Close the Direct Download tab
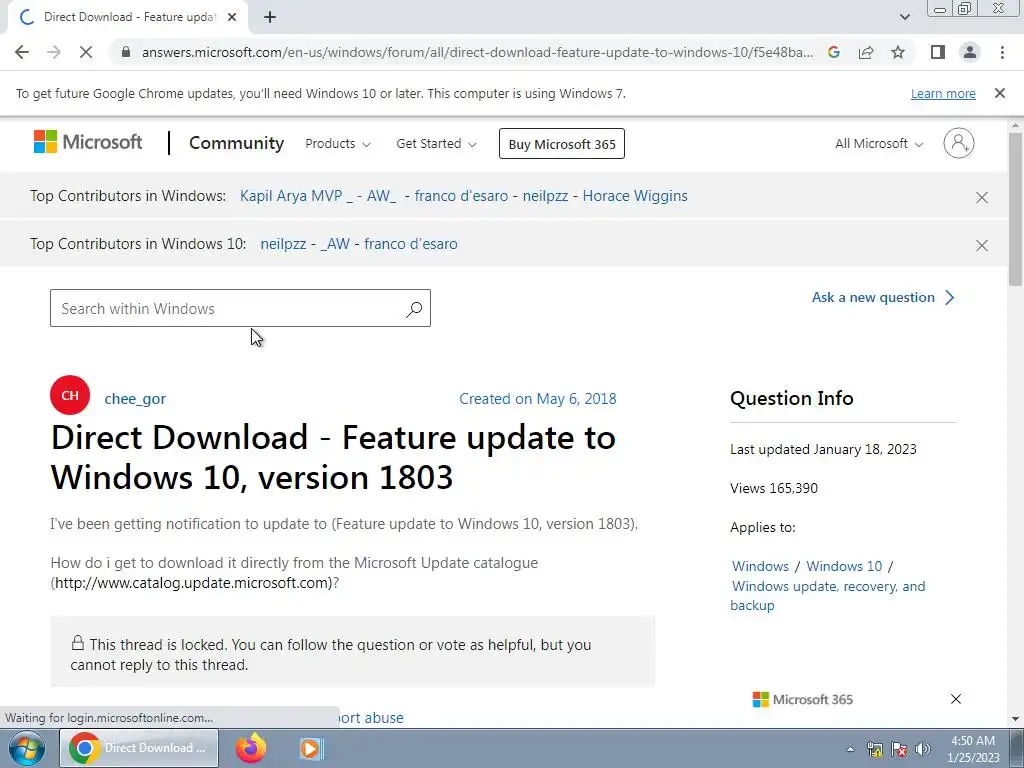 232,18
